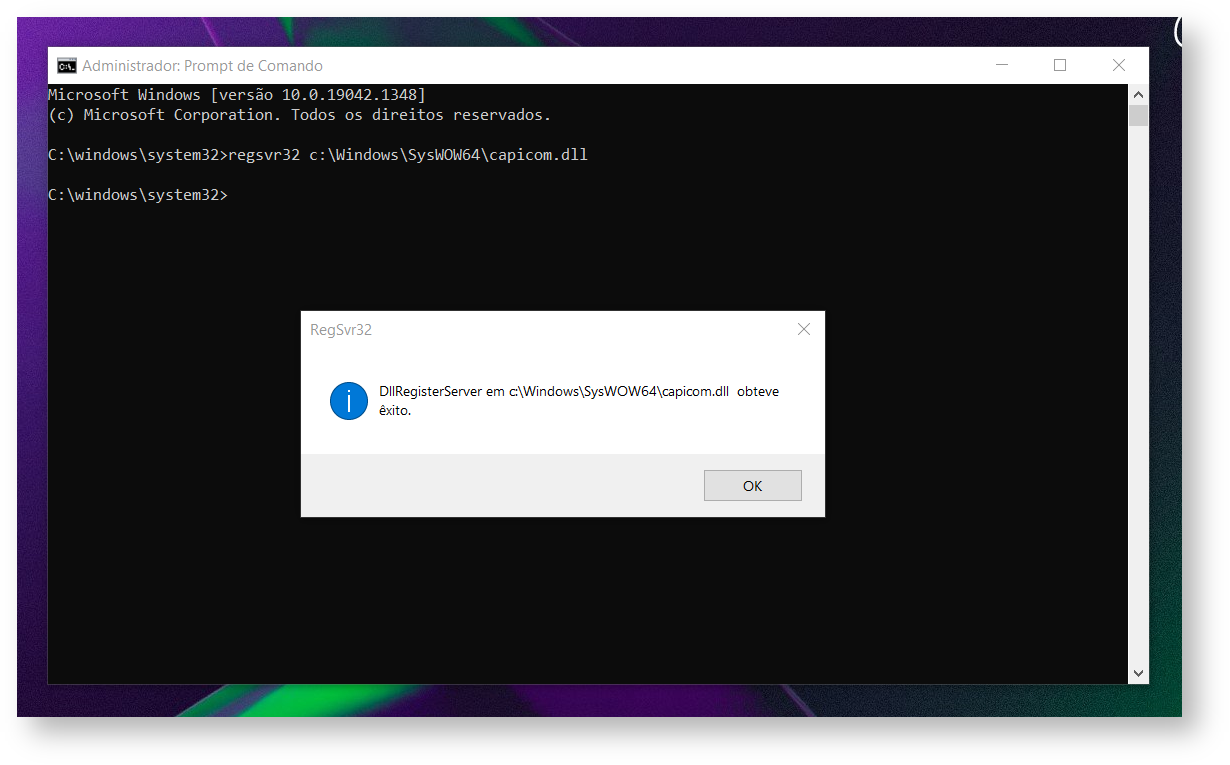Close the RegSvr32 dialog with the X
The height and width of the screenshot is (765, 1230).
[x=804, y=329]
